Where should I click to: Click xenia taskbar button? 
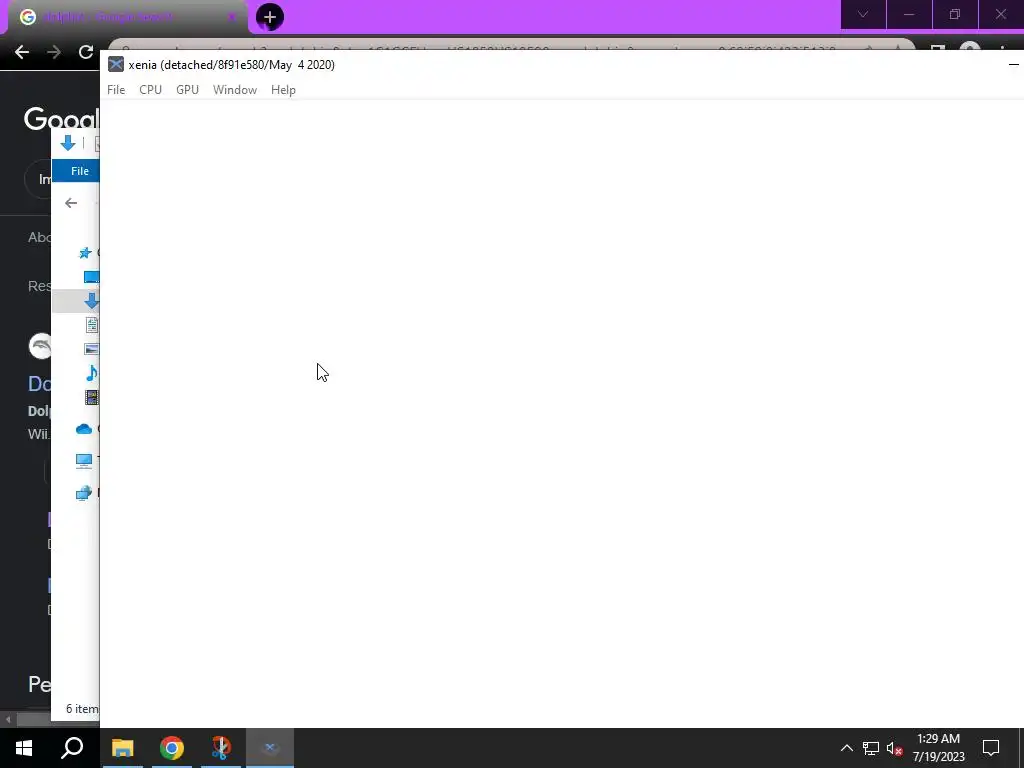pyautogui.click(x=270, y=748)
